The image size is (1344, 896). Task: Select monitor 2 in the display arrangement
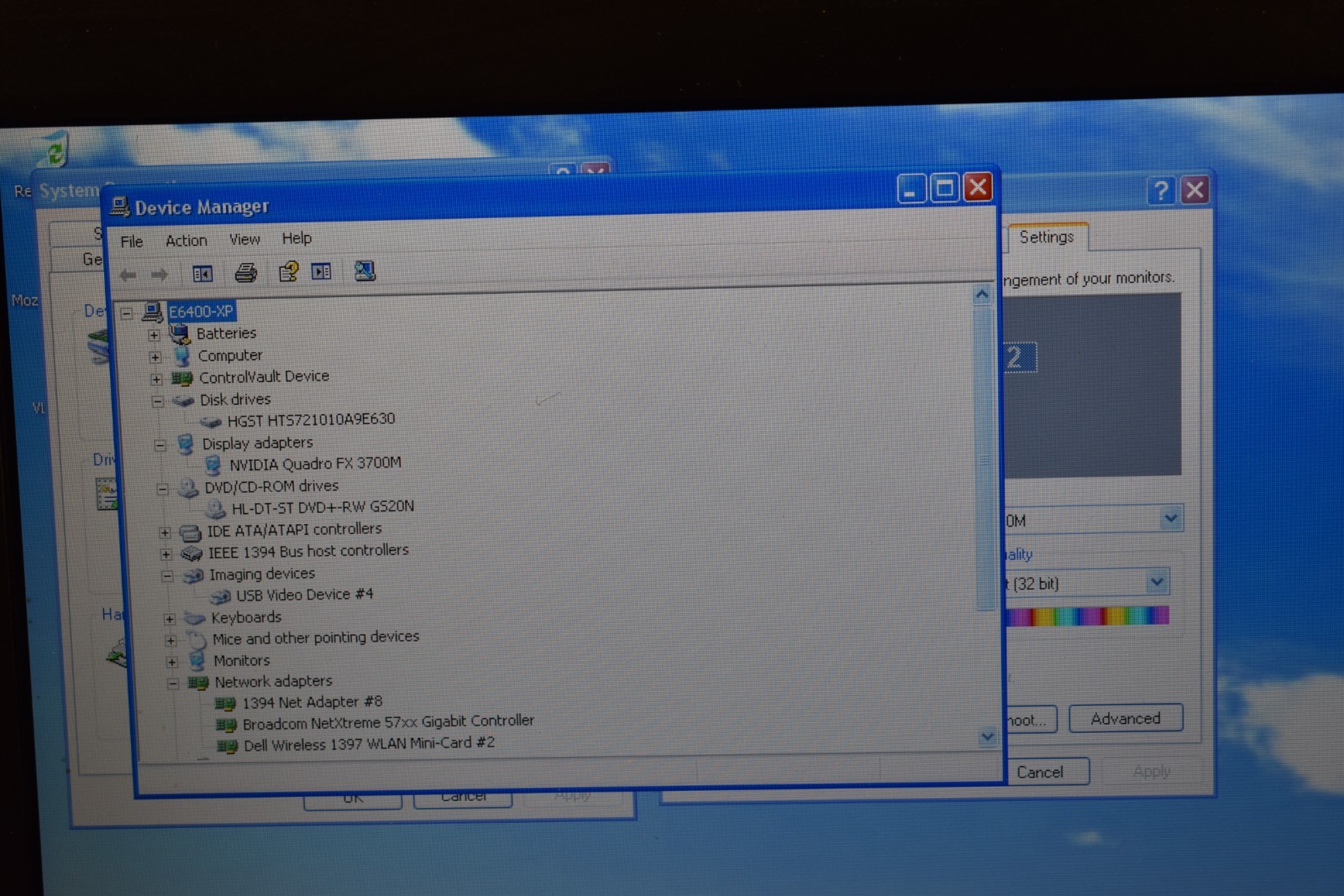click(x=1020, y=358)
